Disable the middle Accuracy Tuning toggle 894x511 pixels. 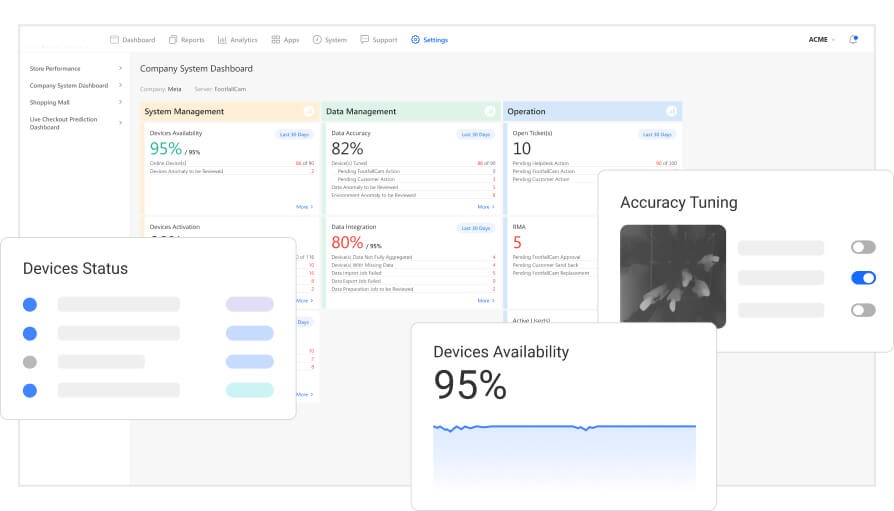click(863, 278)
